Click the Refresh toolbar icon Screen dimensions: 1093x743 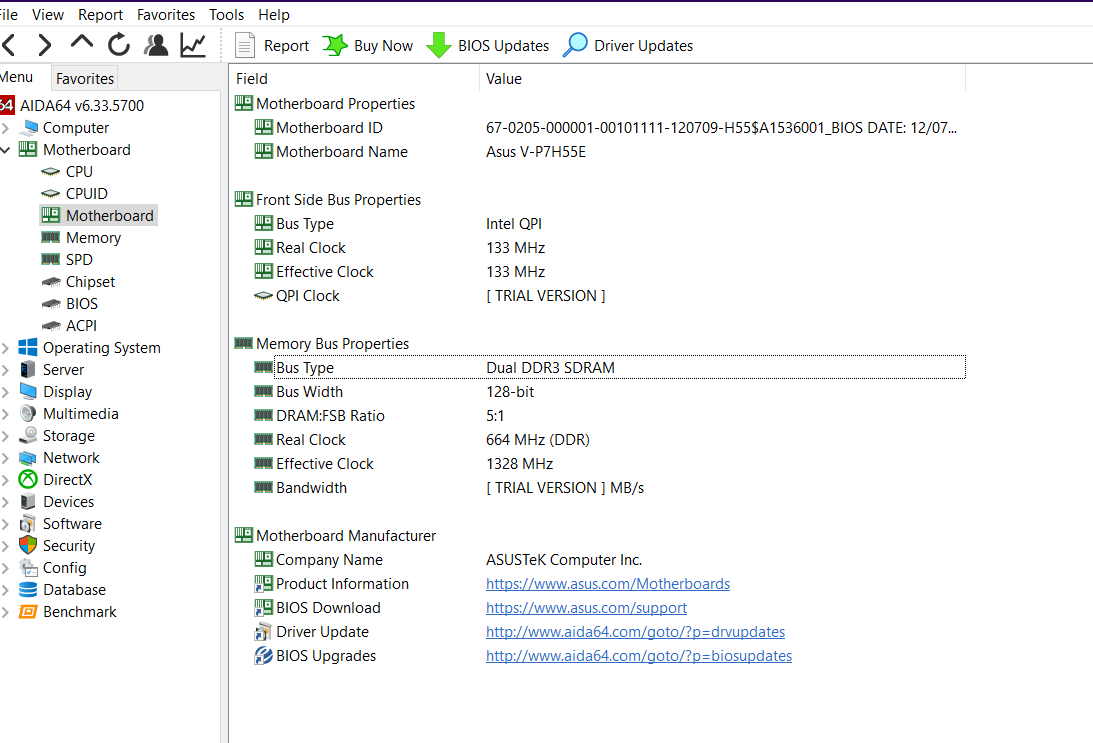119,45
